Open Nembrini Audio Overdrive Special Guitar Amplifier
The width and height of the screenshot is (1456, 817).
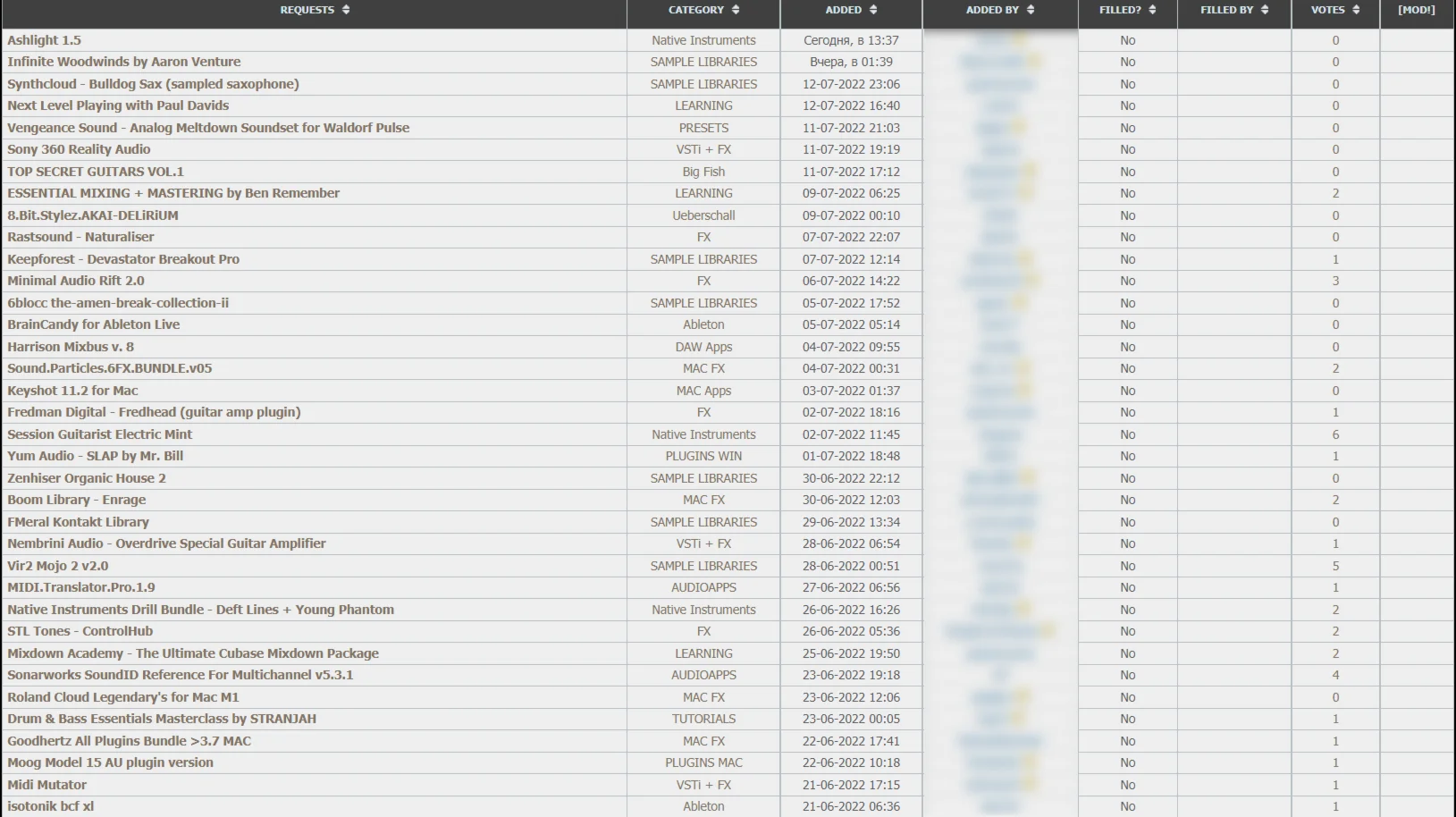[166, 543]
